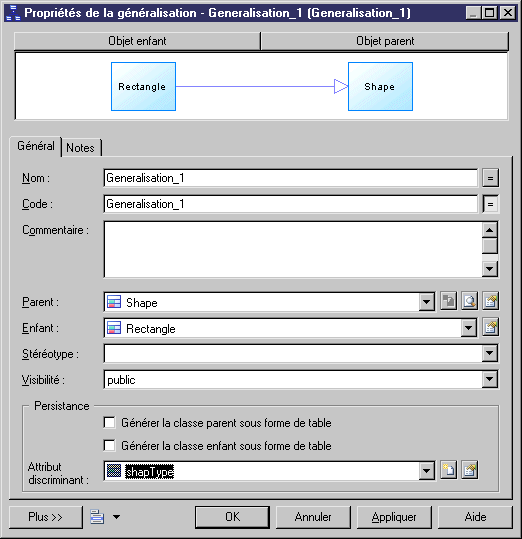Open properties icon next to Parent Shape

pyautogui.click(x=490, y=301)
